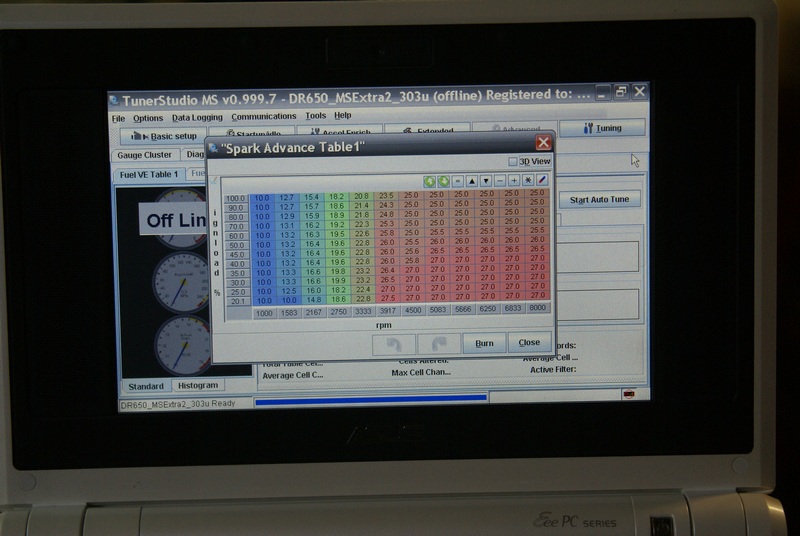800x536 pixels.
Task: Select ignload row header 45.0
Action: [x=236, y=254]
